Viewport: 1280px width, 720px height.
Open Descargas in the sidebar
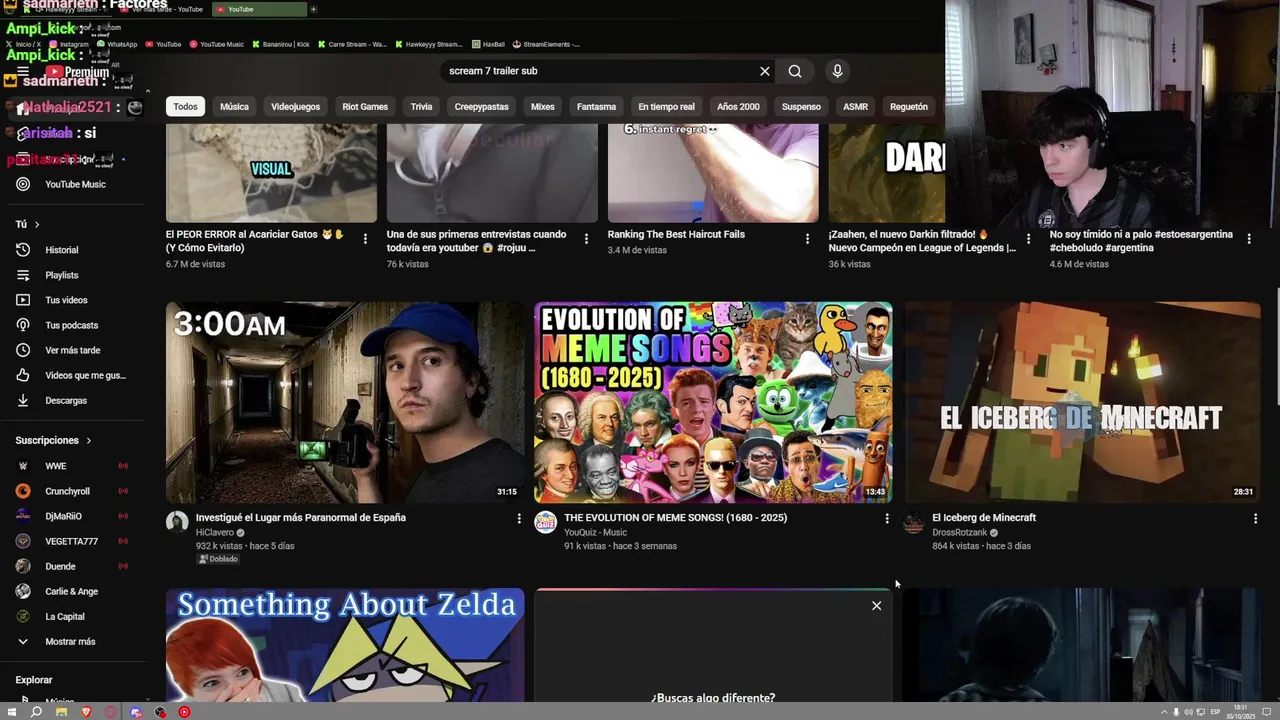(70, 400)
